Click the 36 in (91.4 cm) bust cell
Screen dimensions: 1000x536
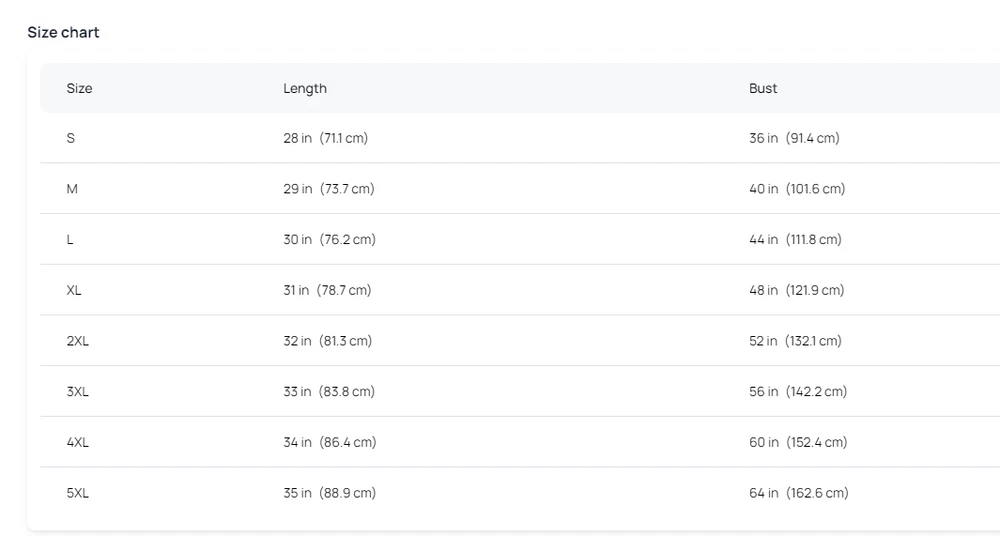tap(794, 138)
